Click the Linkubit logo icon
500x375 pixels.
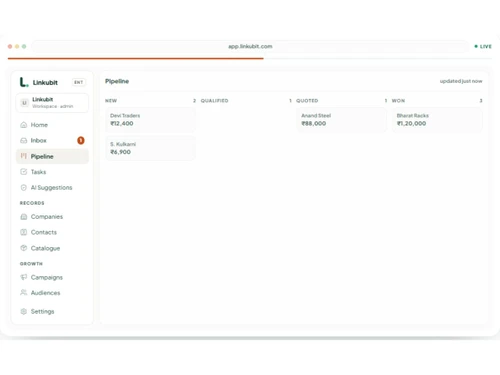tap(24, 82)
